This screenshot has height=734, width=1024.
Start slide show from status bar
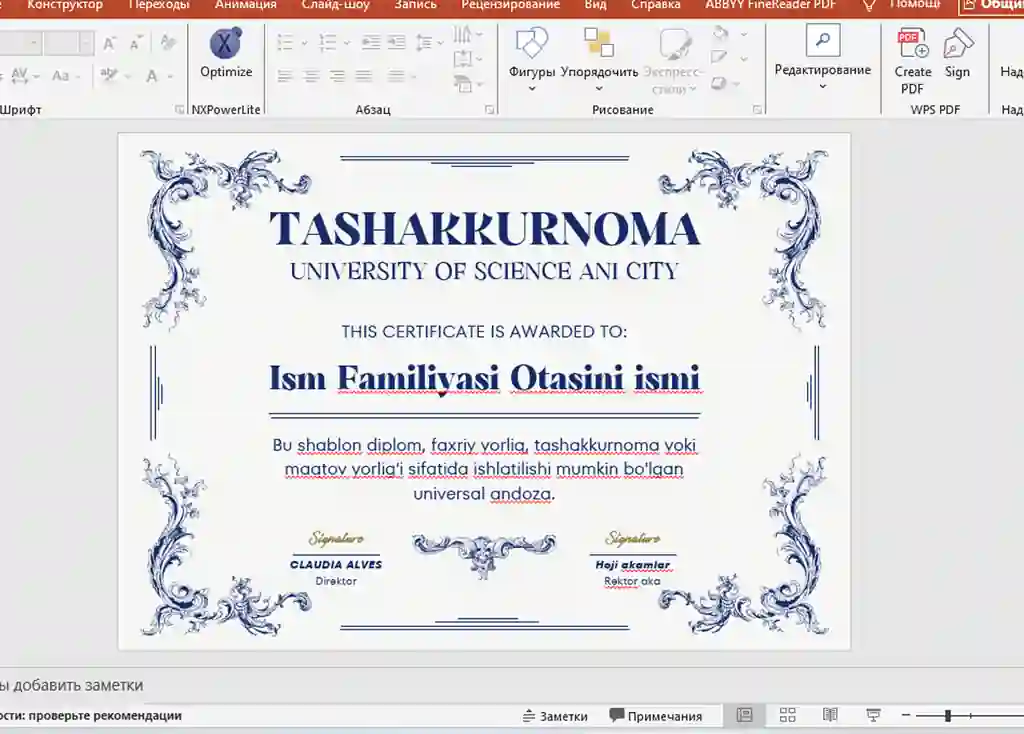click(x=873, y=715)
